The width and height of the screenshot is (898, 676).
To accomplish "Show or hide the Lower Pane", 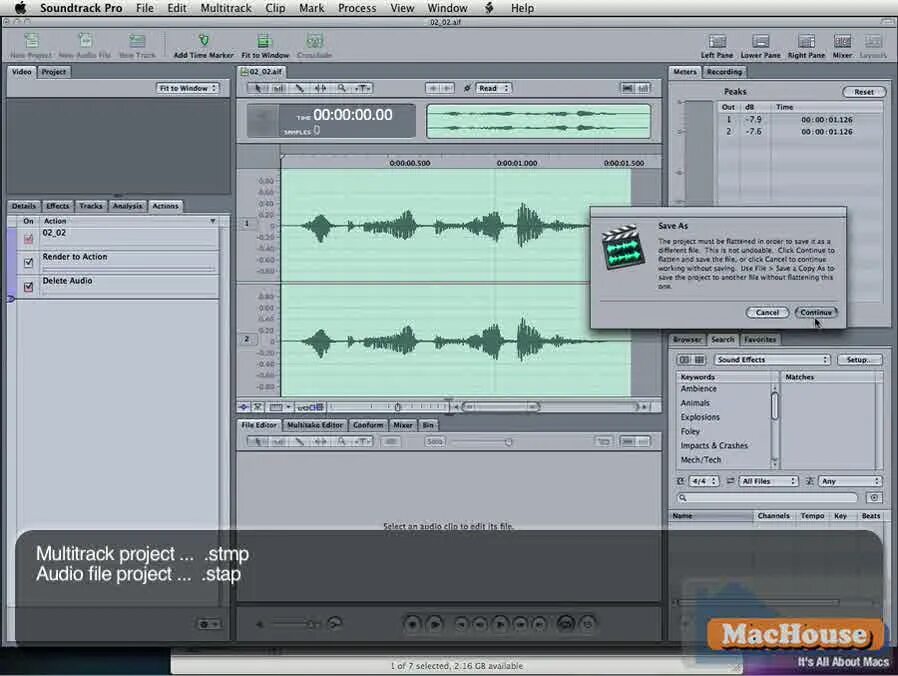I will coord(761,41).
